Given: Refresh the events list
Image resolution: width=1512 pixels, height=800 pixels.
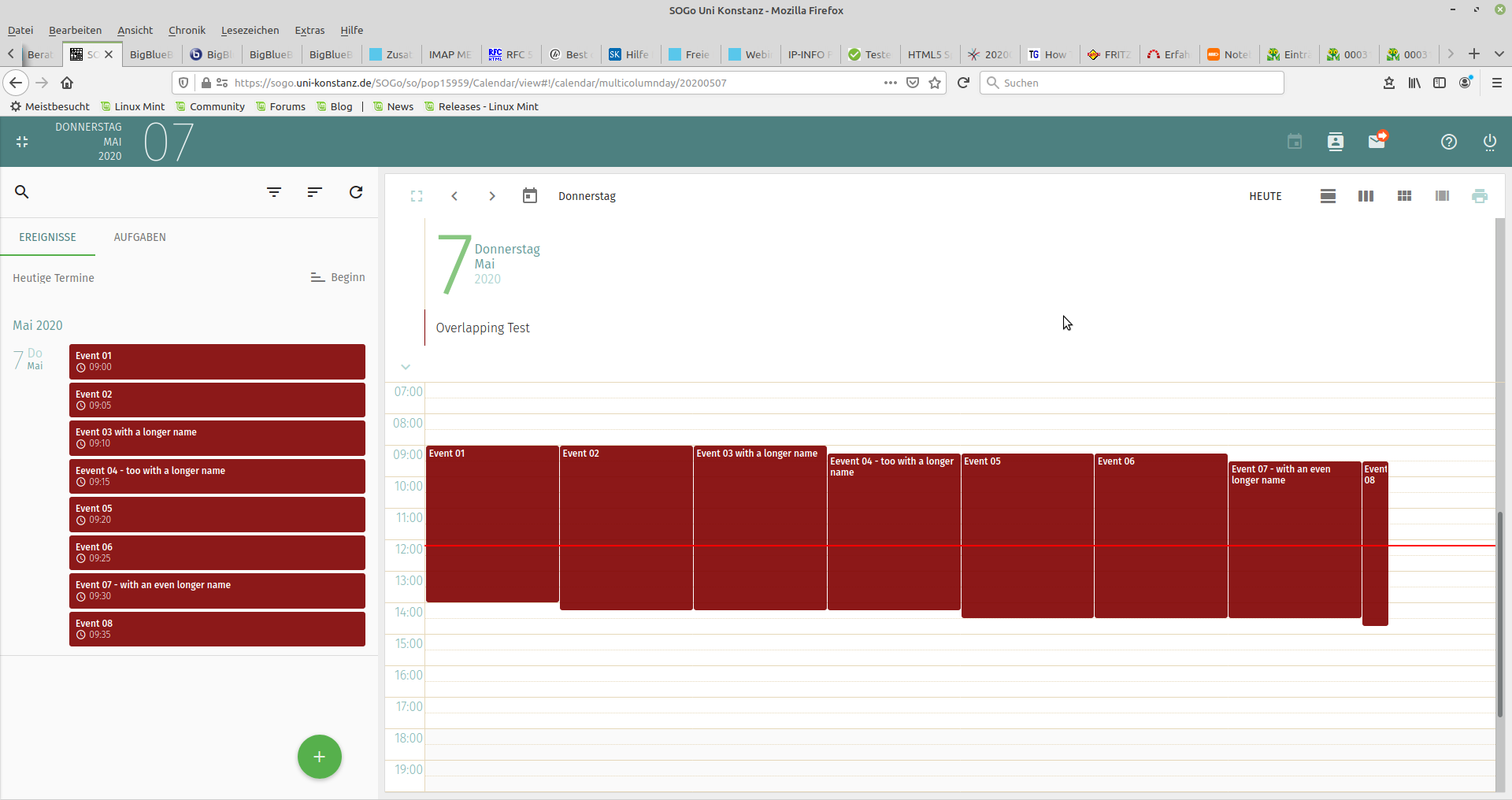Looking at the screenshot, I should [x=356, y=192].
